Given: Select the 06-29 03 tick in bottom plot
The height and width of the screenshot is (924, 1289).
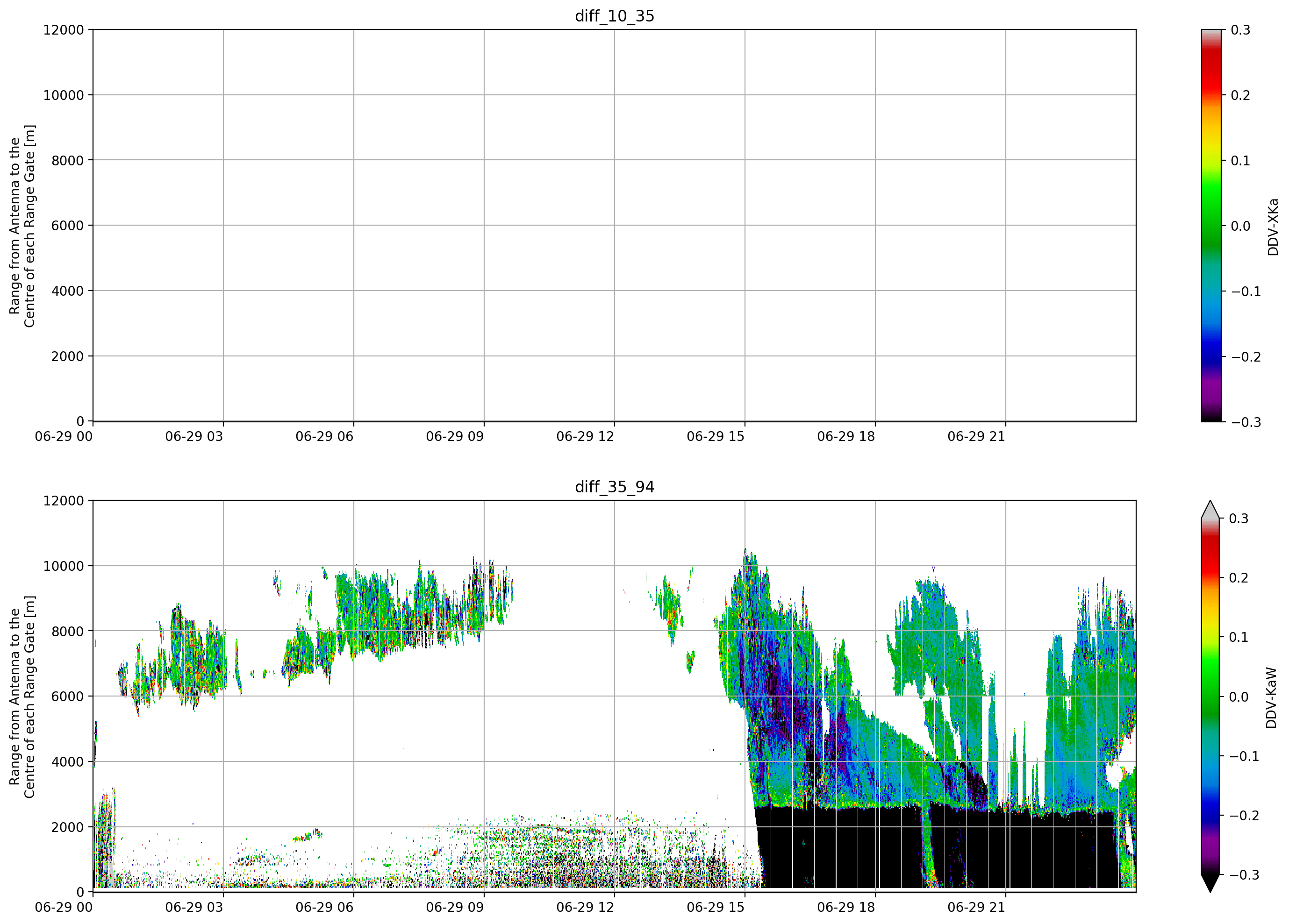Looking at the screenshot, I should pos(194,907).
